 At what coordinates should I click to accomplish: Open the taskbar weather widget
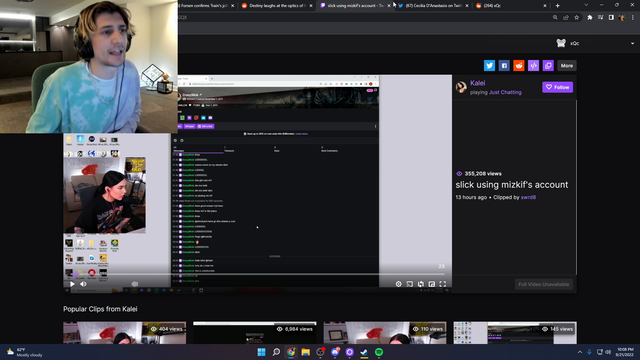click(24, 352)
